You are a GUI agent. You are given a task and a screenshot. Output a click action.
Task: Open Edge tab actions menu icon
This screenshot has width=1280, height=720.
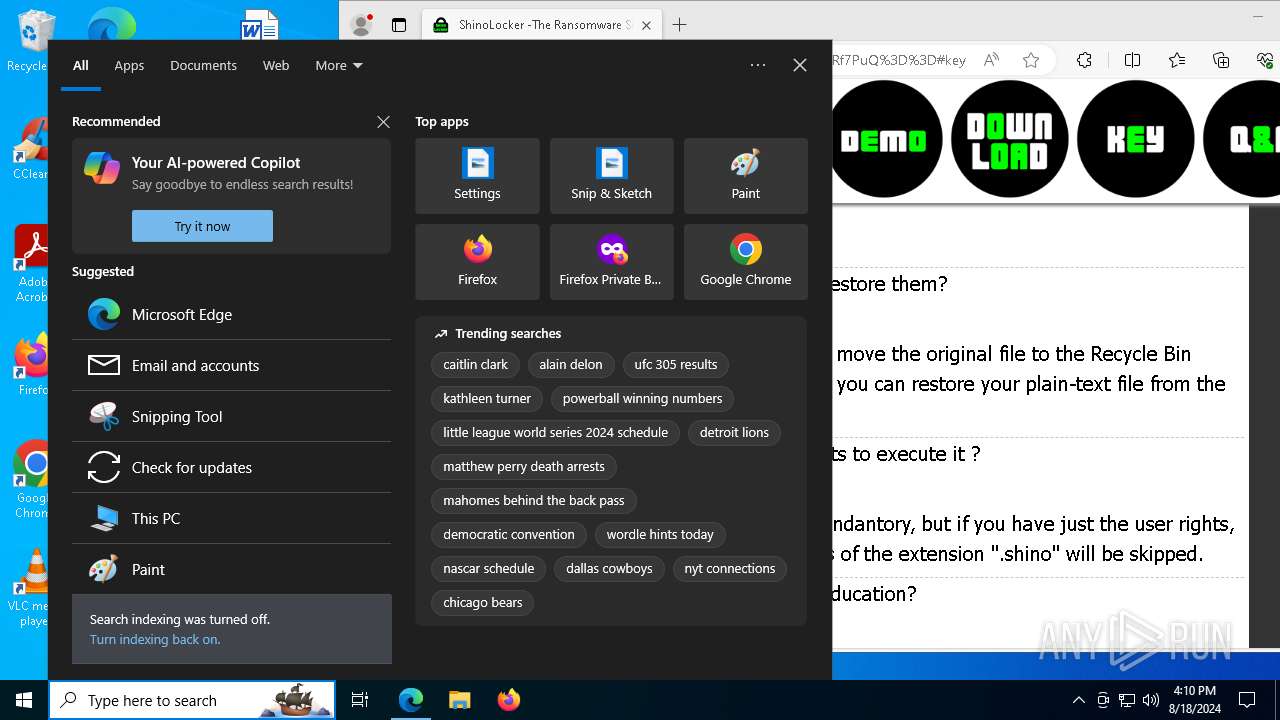pyautogui.click(x=399, y=25)
